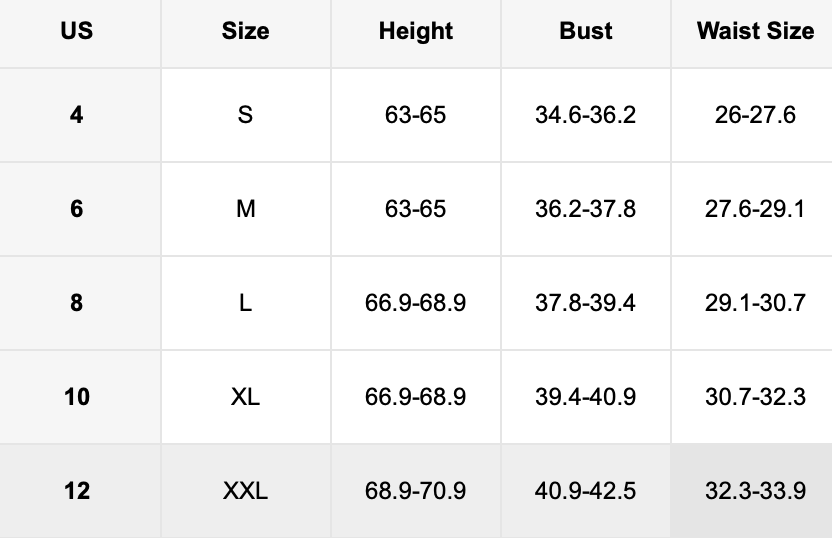Click the XL size cell
The image size is (832, 538).
click(245, 397)
